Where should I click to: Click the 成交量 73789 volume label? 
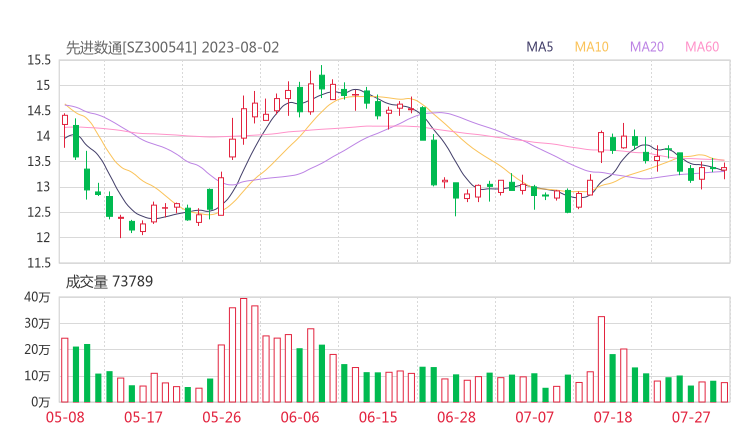[x=109, y=282]
